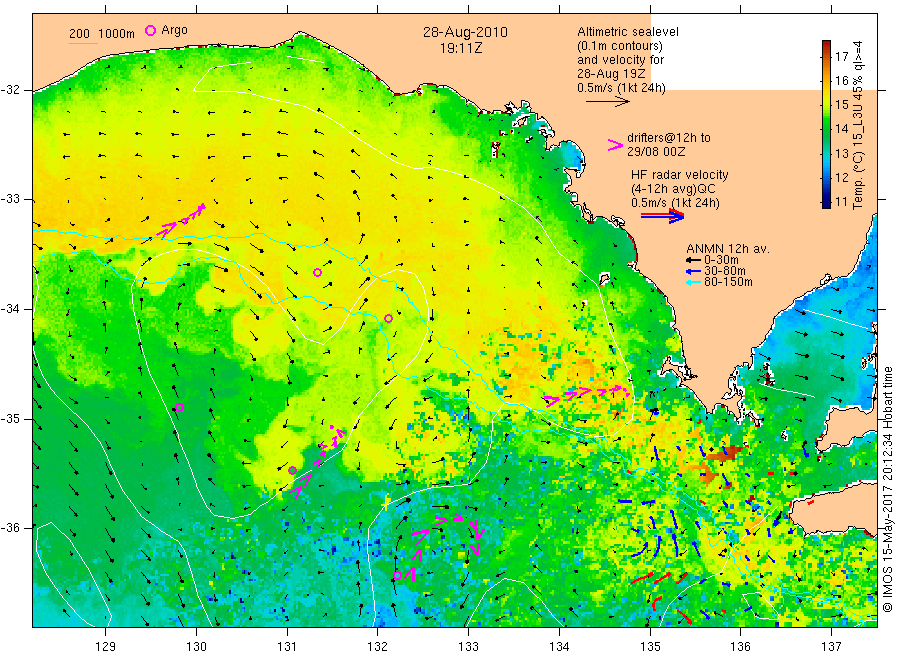Click the magenta Argo circle legend symbol
This screenshot has width=900, height=660.
(x=150, y=30)
